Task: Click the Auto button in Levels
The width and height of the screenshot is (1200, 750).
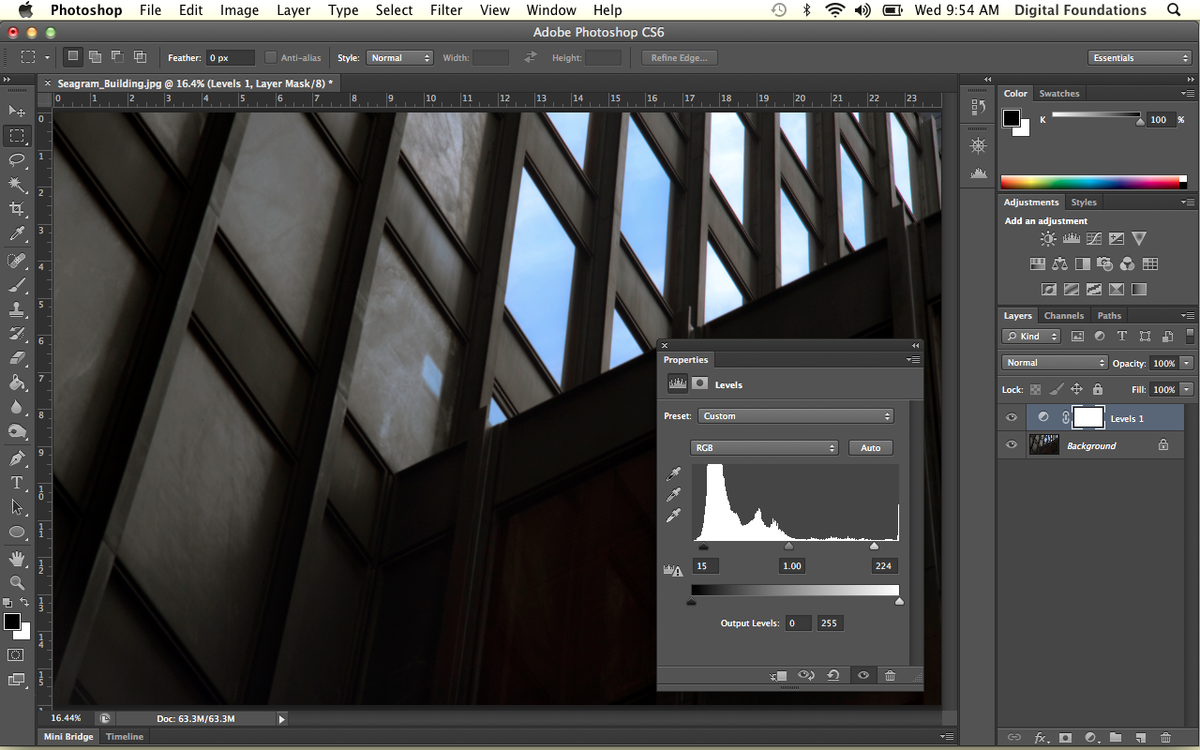Action: point(870,448)
